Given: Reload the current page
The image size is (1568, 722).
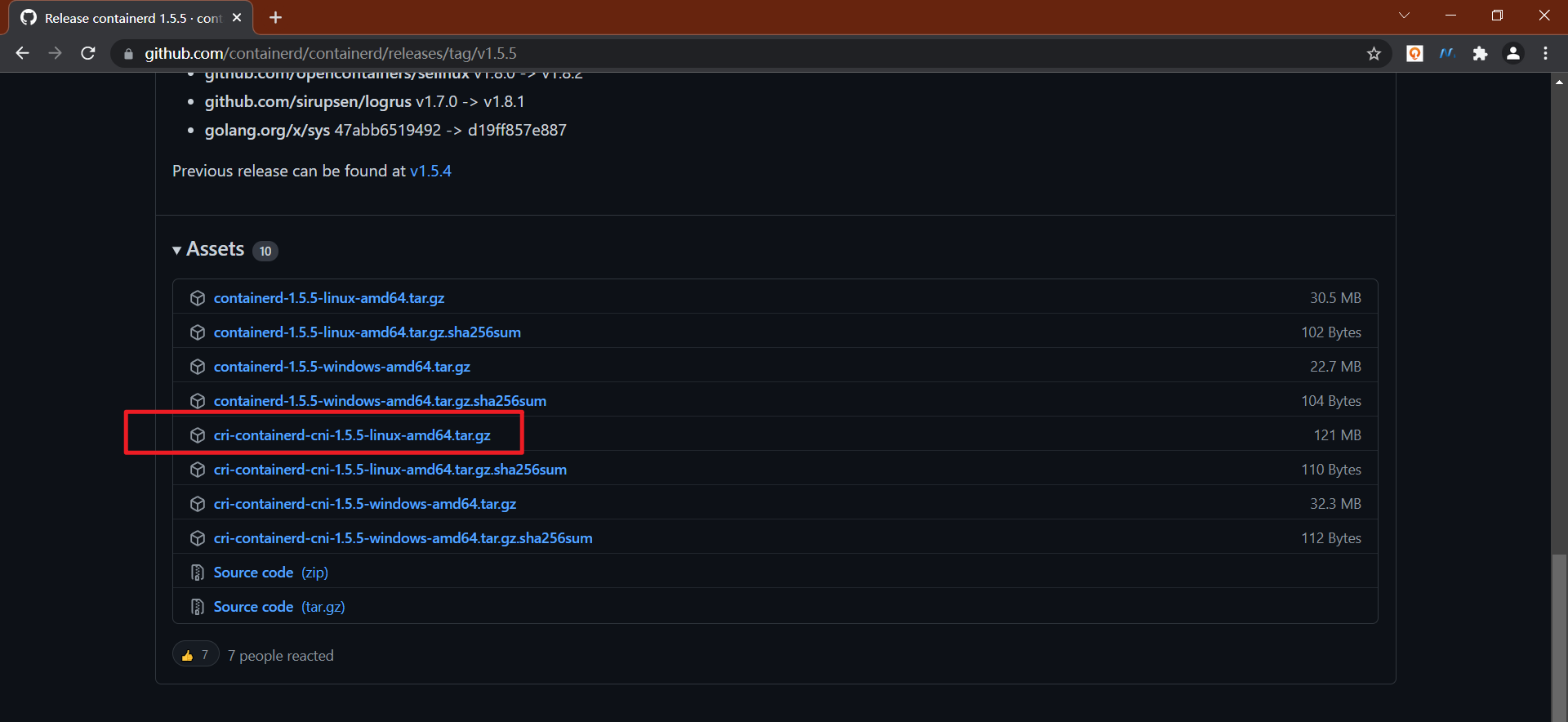Looking at the screenshot, I should pos(88,53).
